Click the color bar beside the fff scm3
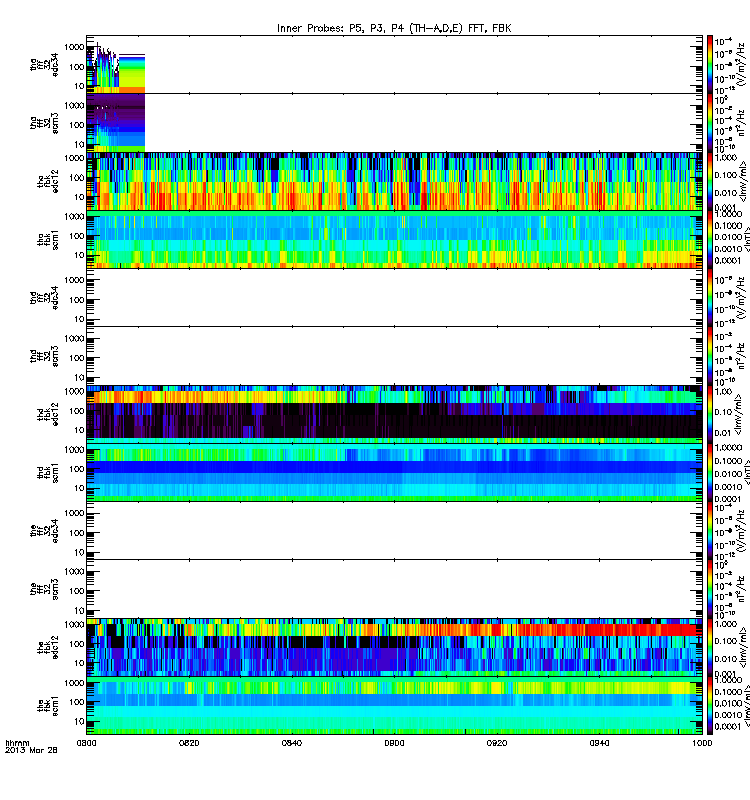Viewport: 750px width, 800px height. coord(710,589)
